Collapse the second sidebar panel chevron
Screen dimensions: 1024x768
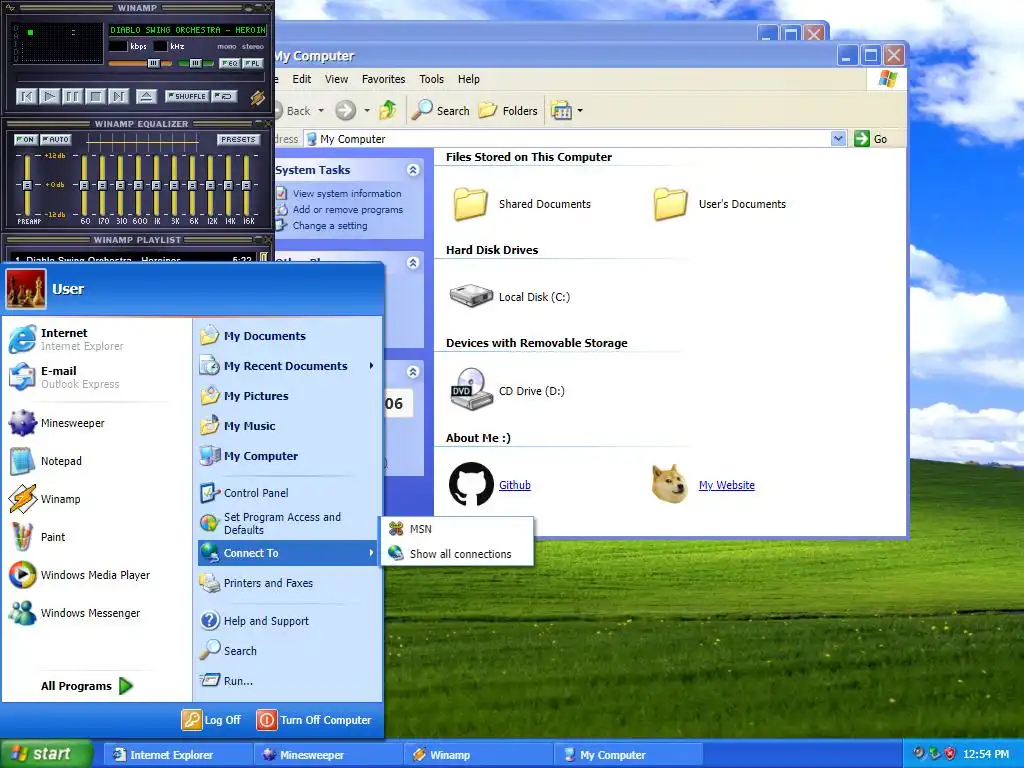413,263
